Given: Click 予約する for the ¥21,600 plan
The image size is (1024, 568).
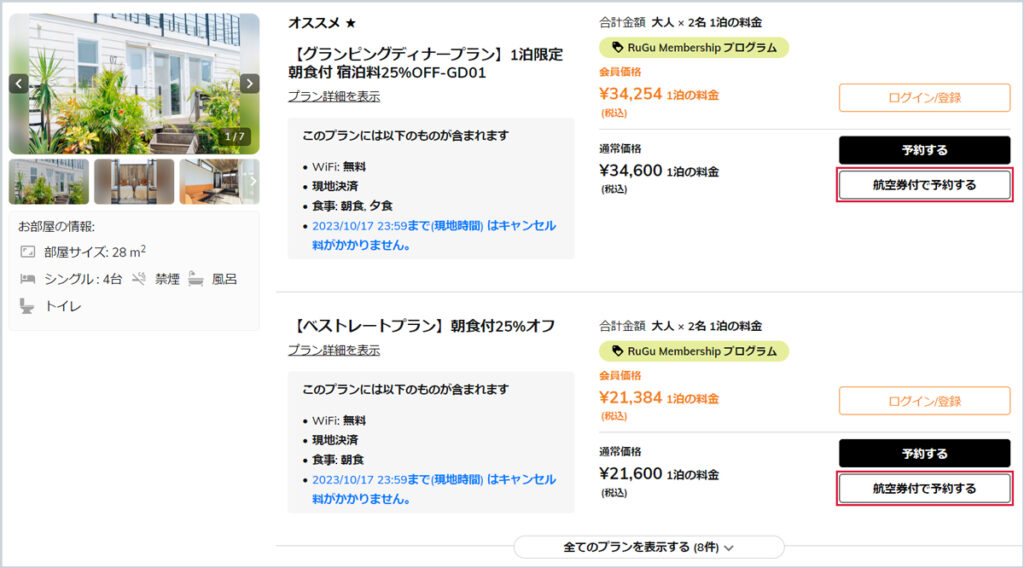Looking at the screenshot, I should (924, 453).
